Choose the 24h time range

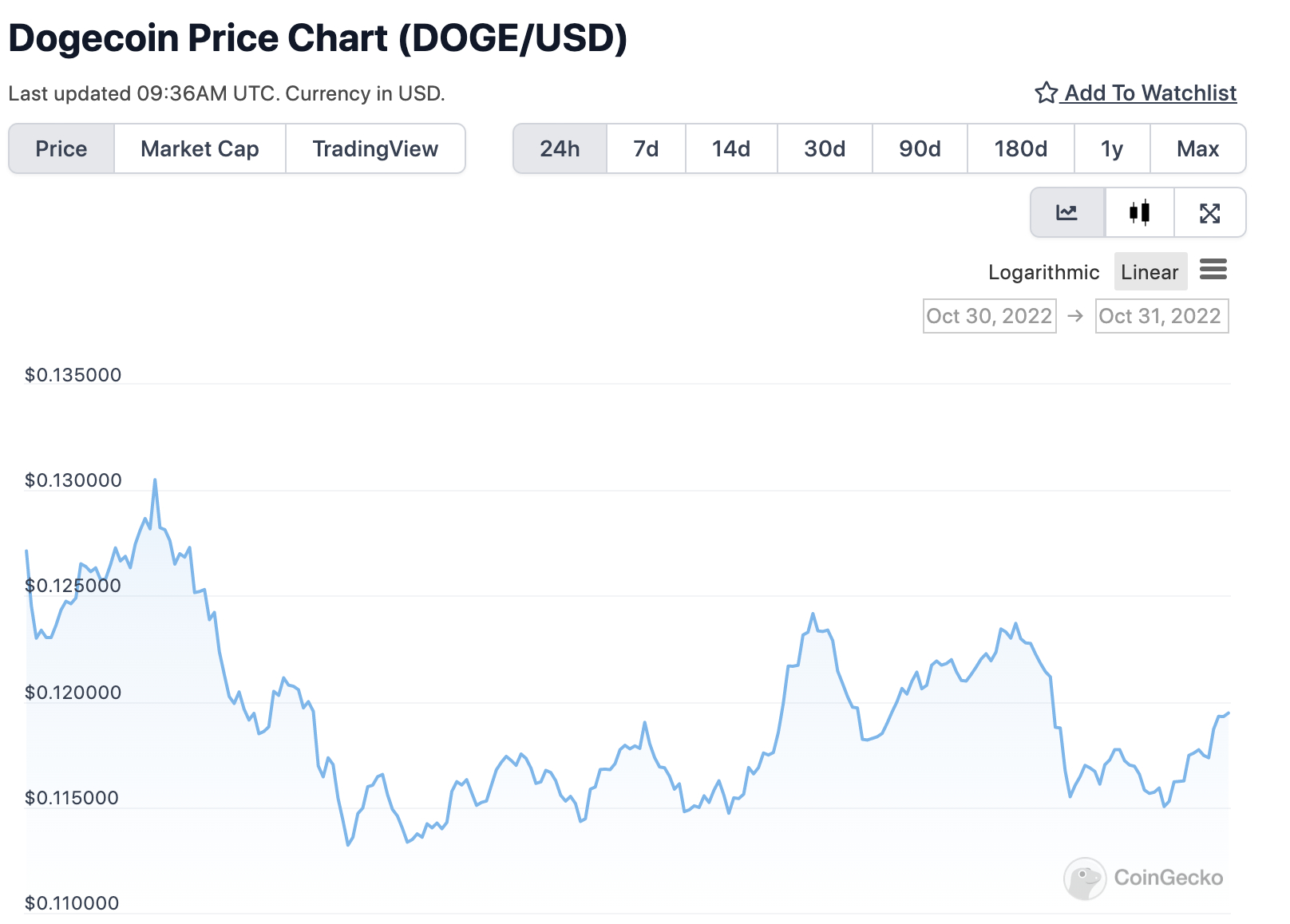(560, 148)
